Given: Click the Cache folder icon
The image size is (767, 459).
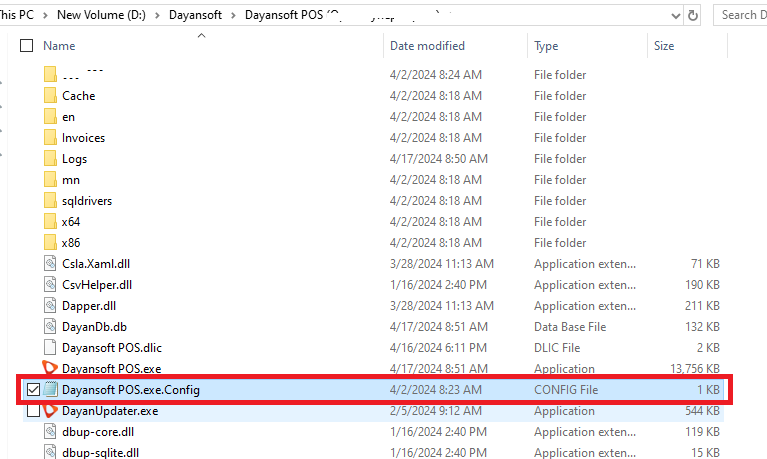Looking at the screenshot, I should click(x=50, y=95).
